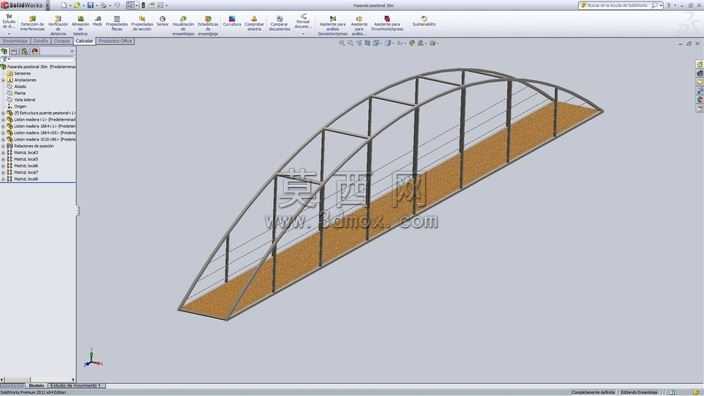Click the zoom to fit icon in view toolbar
This screenshot has width=704, height=396.
342,43
